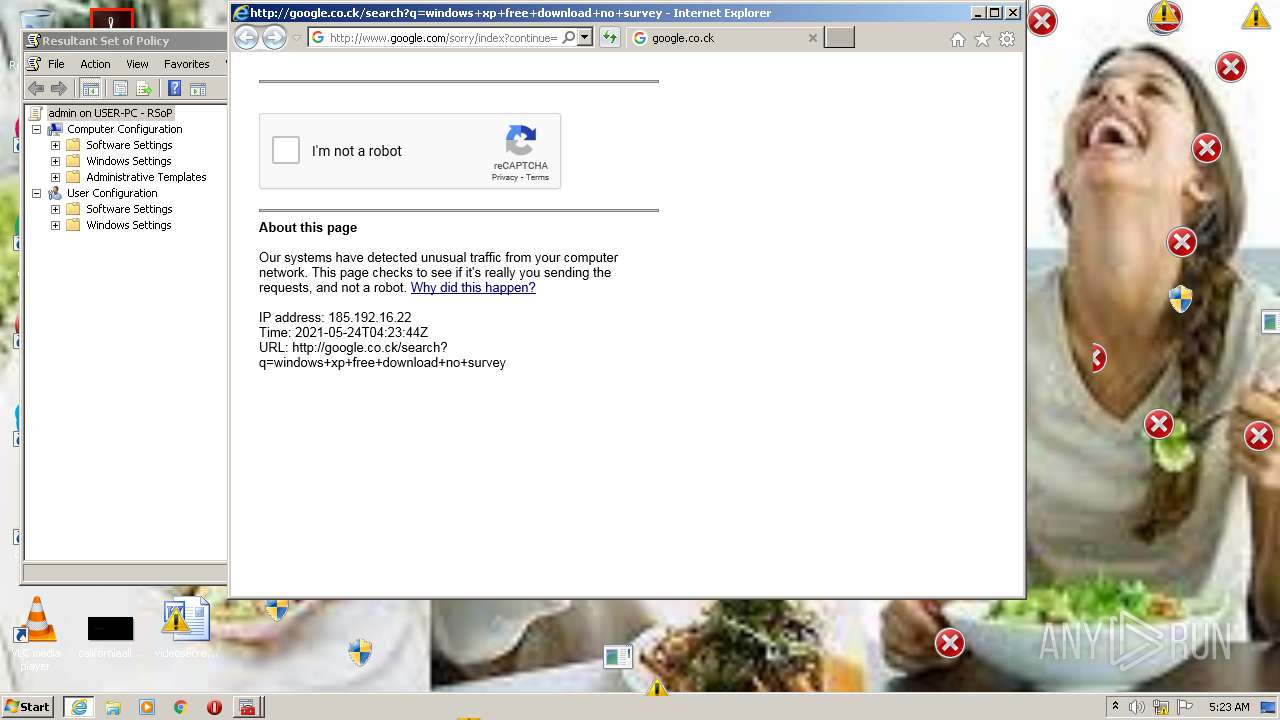Select Computer Configuration tree item
The height and width of the screenshot is (720, 1280).
124,129
